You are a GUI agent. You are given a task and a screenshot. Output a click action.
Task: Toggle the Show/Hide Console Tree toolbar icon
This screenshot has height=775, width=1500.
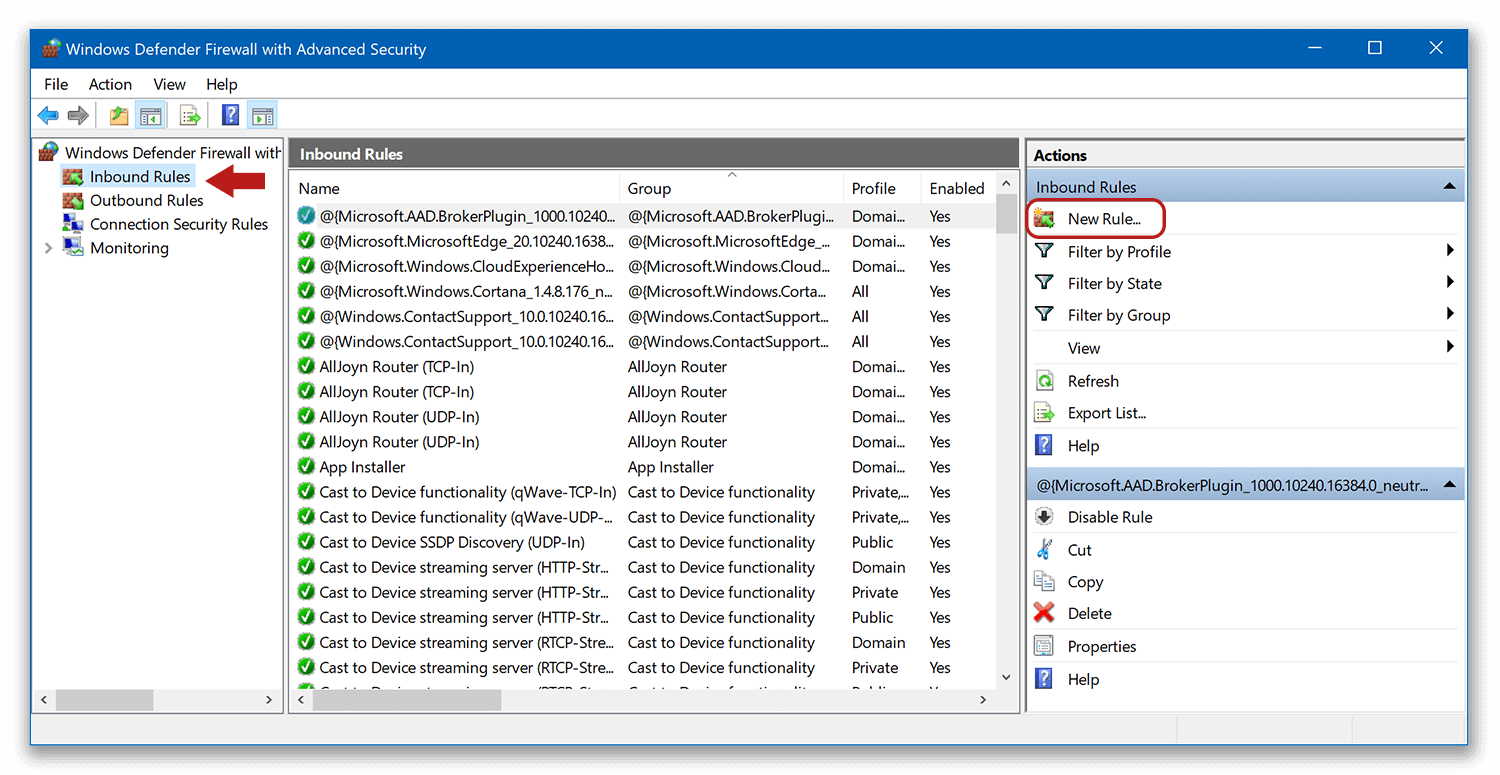pos(151,116)
